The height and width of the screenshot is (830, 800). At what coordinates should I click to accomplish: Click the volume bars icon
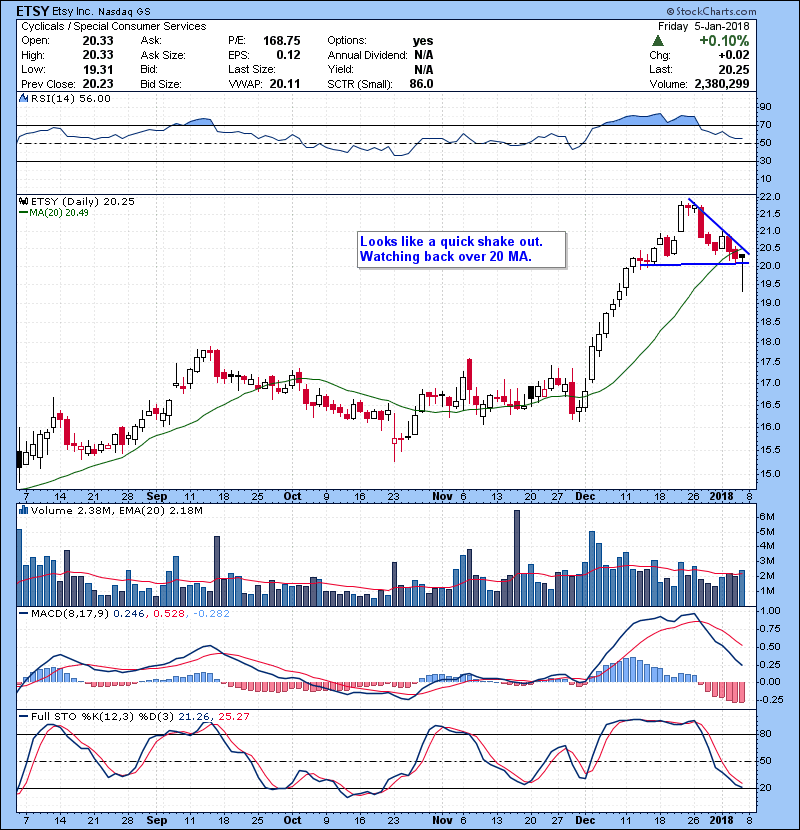23,510
